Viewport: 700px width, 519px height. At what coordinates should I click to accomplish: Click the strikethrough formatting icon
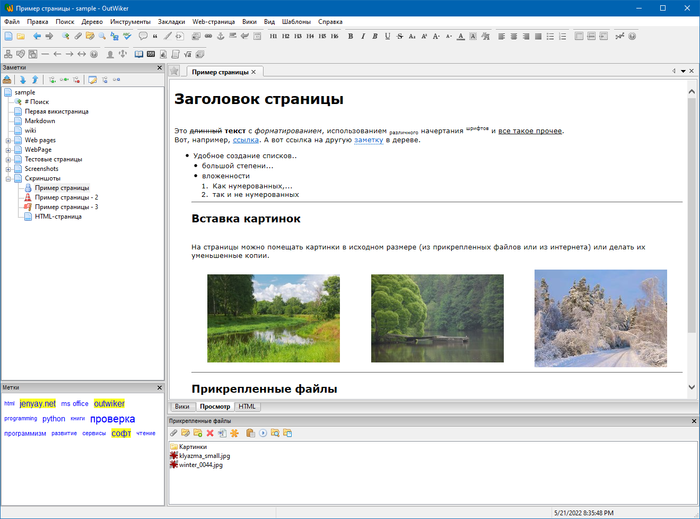pos(400,36)
